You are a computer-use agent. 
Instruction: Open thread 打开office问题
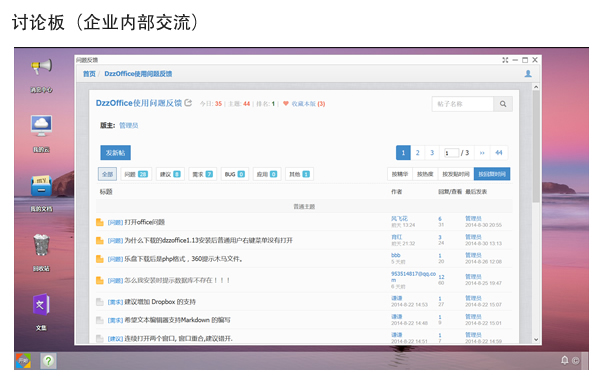tap(145, 222)
